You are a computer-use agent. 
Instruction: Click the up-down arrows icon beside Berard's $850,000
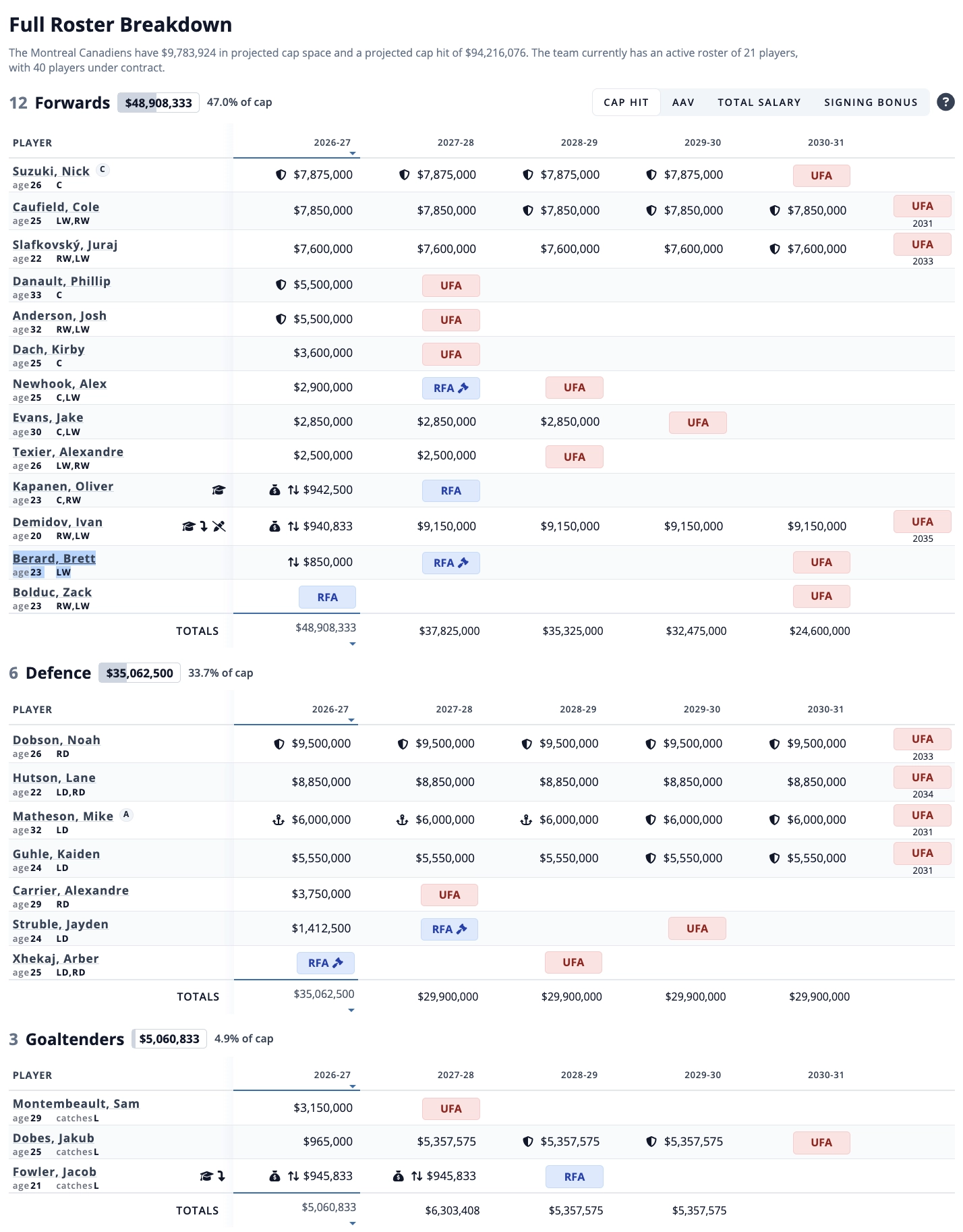(293, 562)
